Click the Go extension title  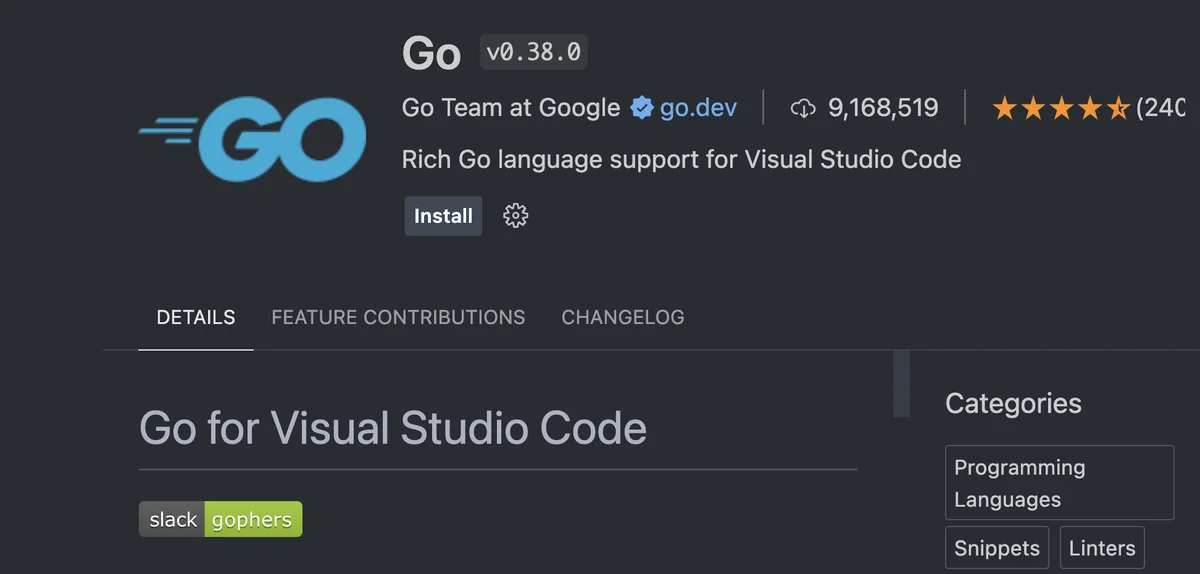431,54
